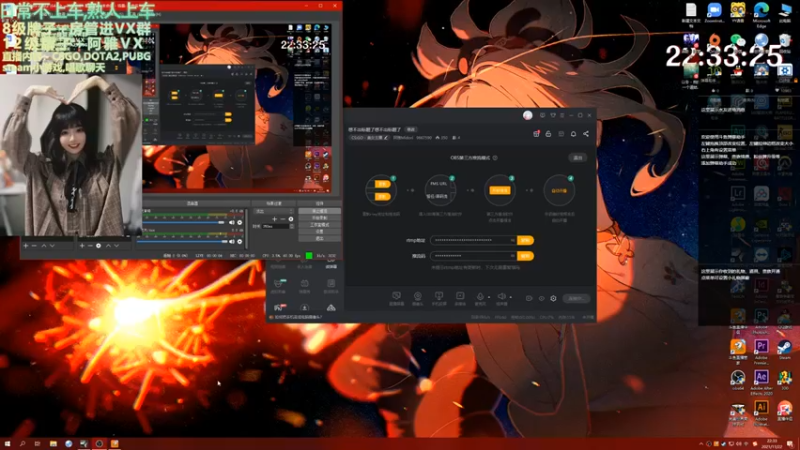Image resolution: width=800 pixels, height=450 pixels.
Task: Click the rtmp address field
Action: click(473, 240)
